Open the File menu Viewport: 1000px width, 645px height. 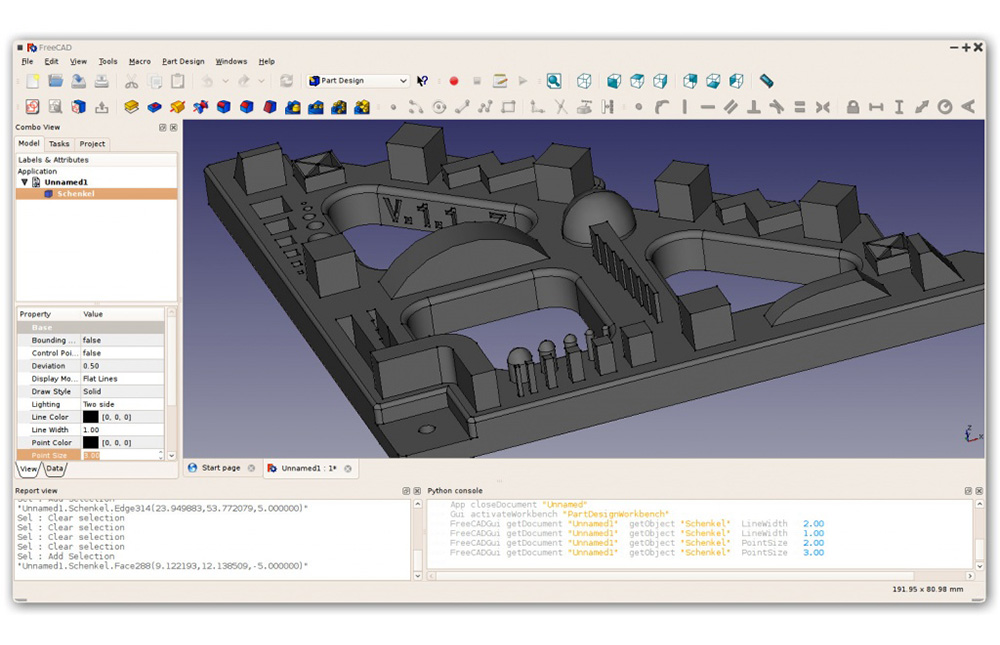tap(27, 61)
